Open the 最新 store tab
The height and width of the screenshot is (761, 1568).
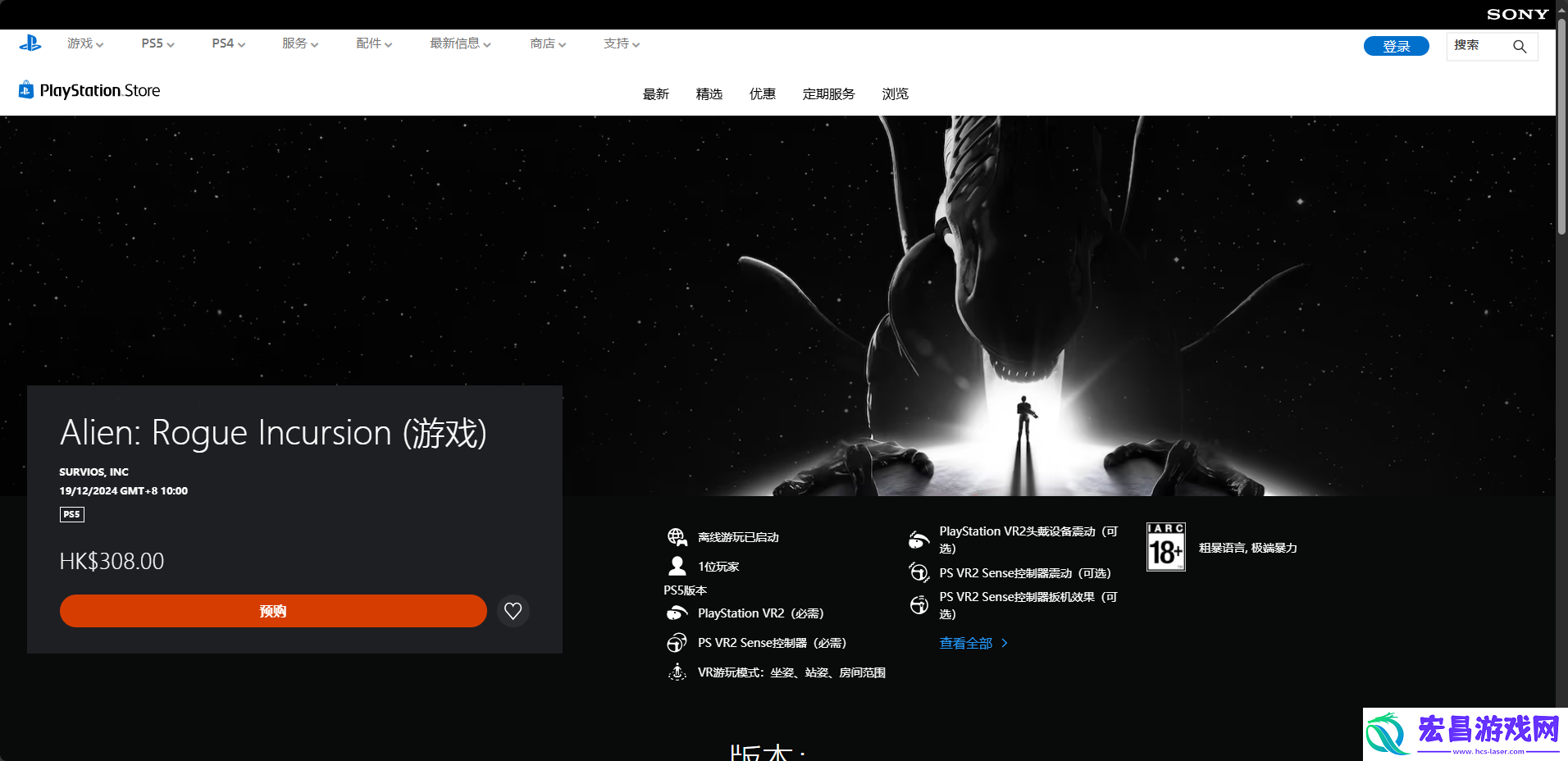click(x=656, y=94)
